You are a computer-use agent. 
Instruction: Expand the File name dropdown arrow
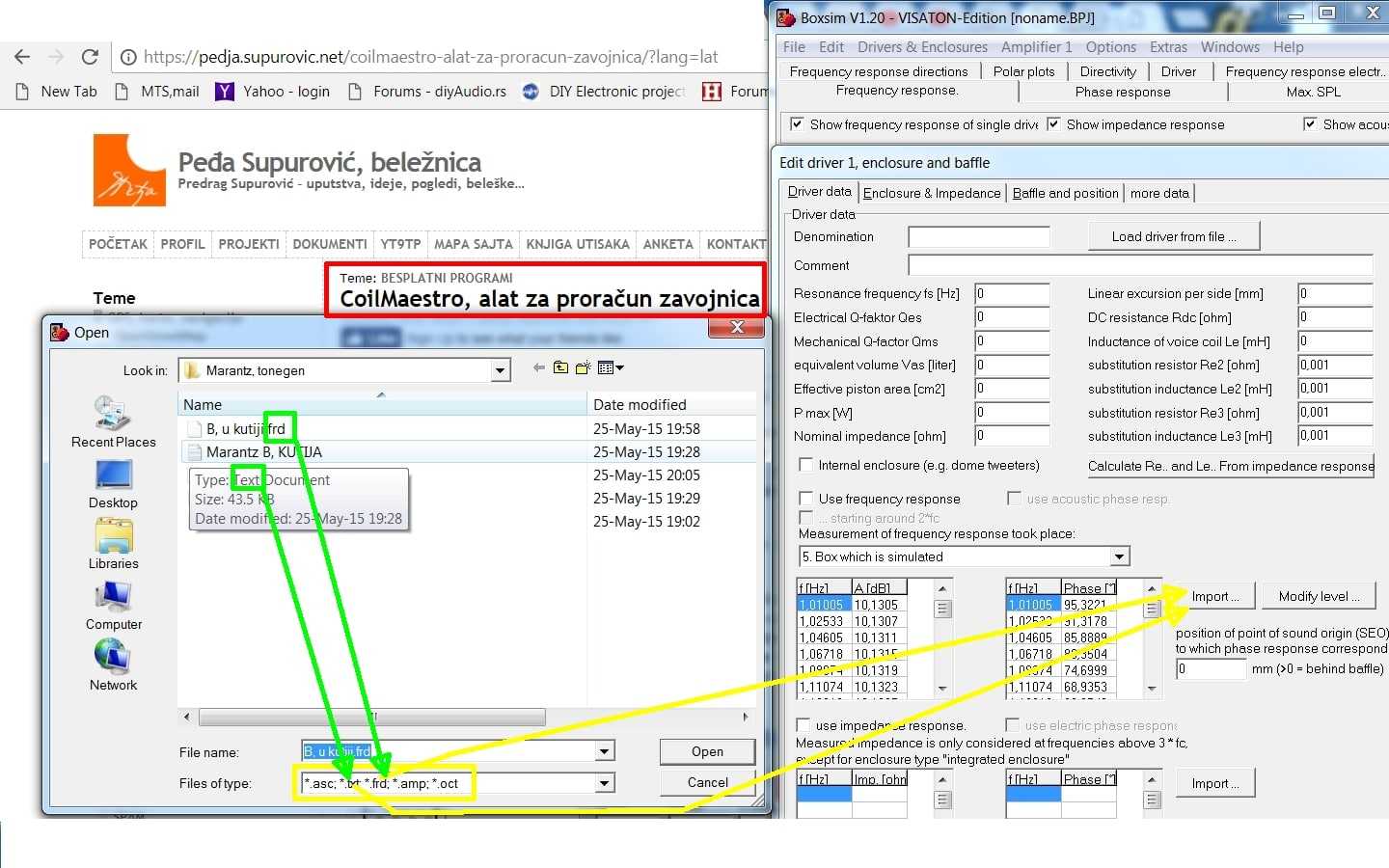(605, 751)
